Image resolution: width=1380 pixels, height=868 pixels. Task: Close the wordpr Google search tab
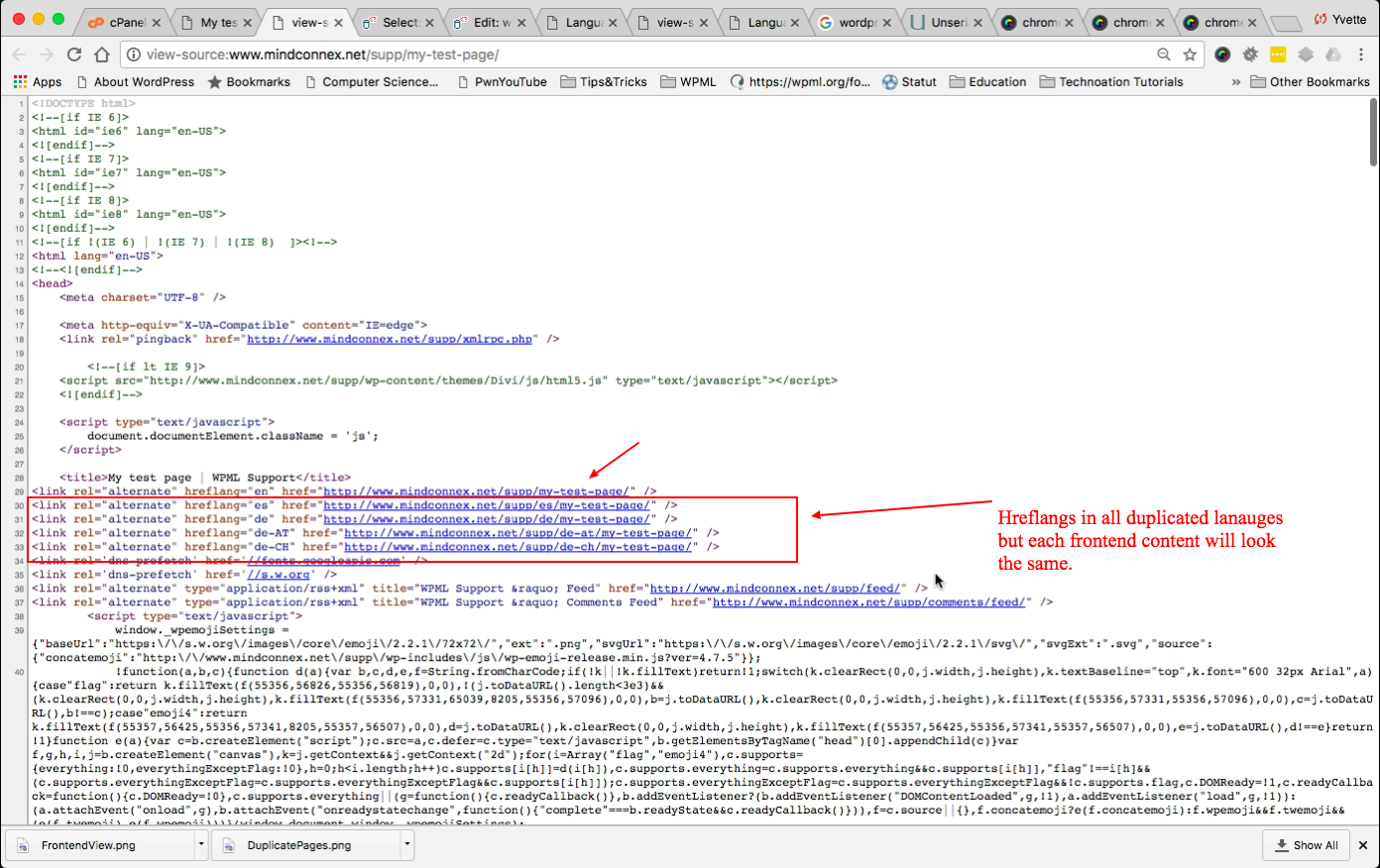[886, 23]
